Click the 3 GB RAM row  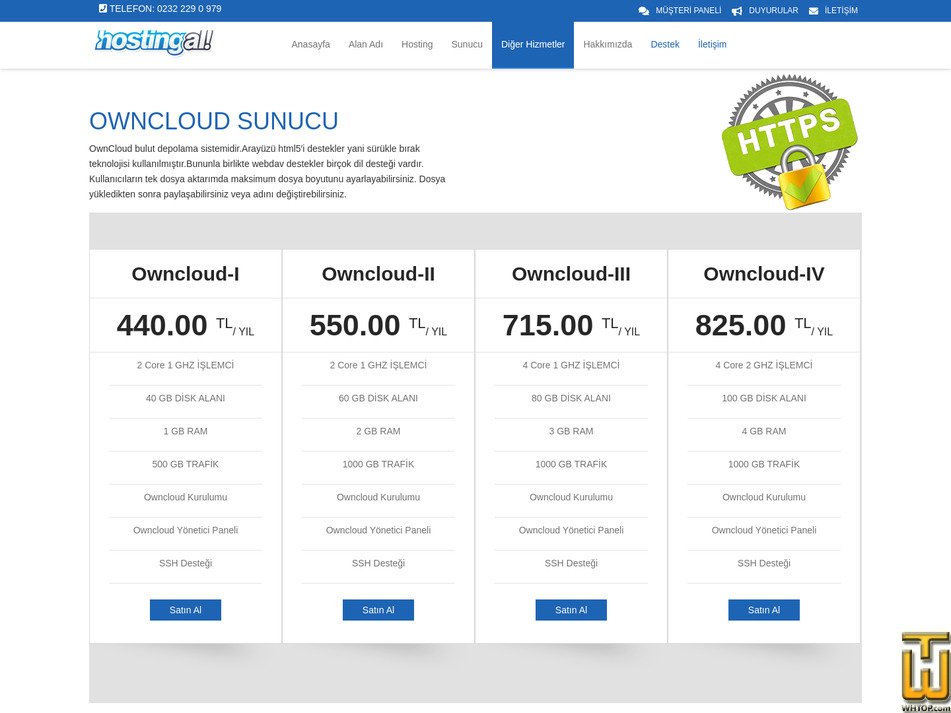(x=571, y=431)
